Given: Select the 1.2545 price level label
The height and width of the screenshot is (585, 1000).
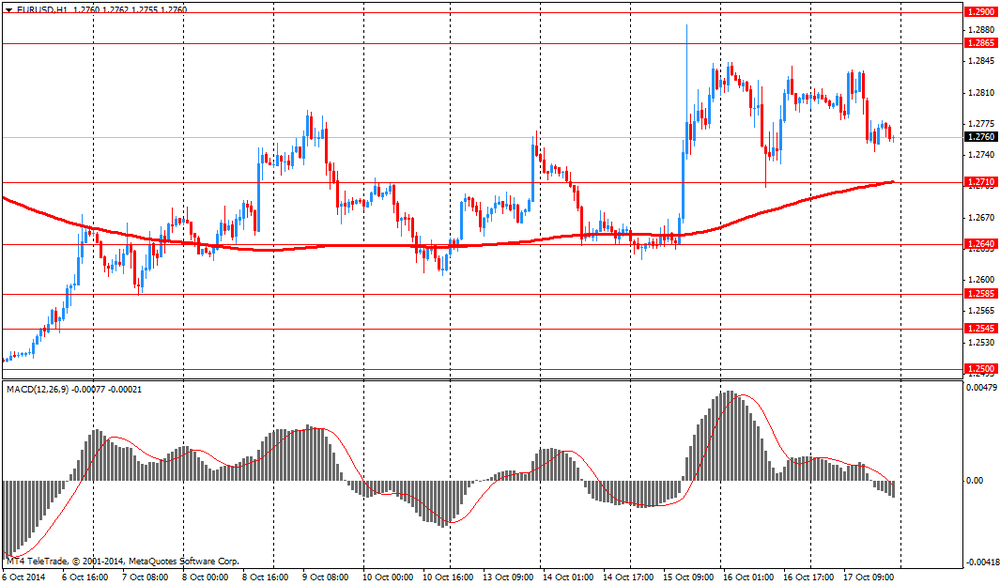Looking at the screenshot, I should pyautogui.click(x=980, y=329).
